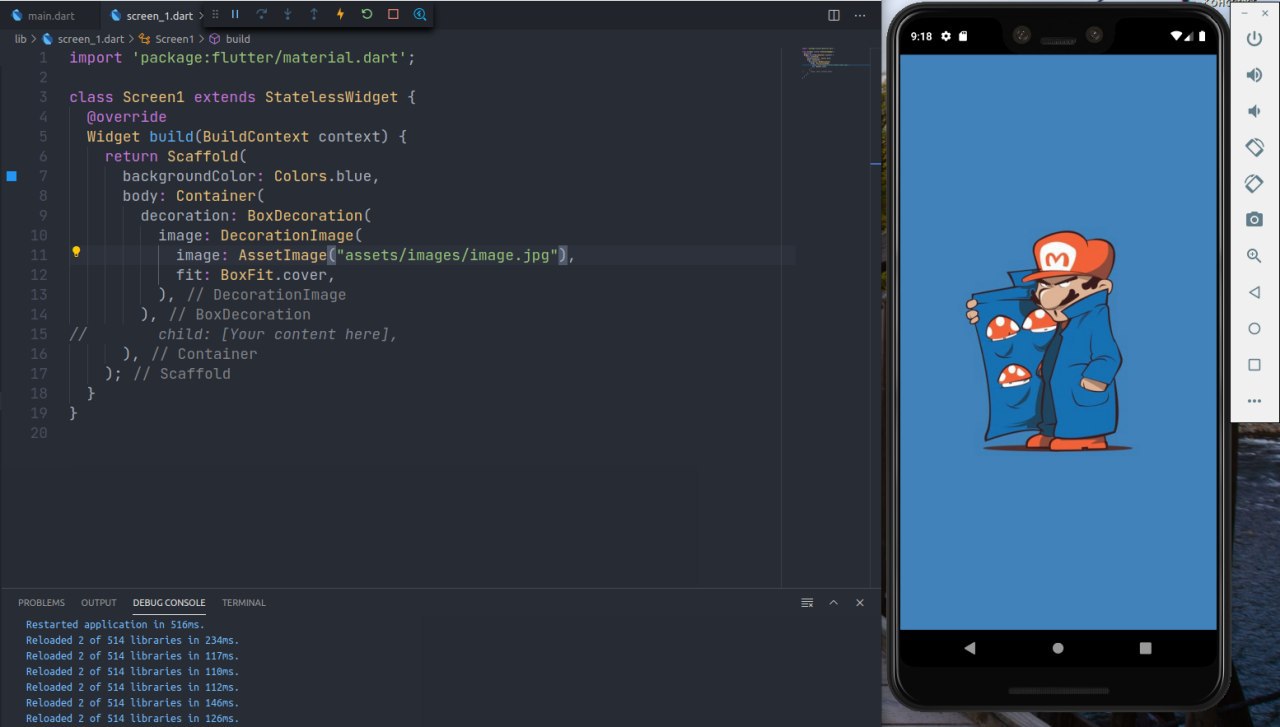Rotate the emulator left
The height and width of the screenshot is (727, 1280).
point(1254,147)
